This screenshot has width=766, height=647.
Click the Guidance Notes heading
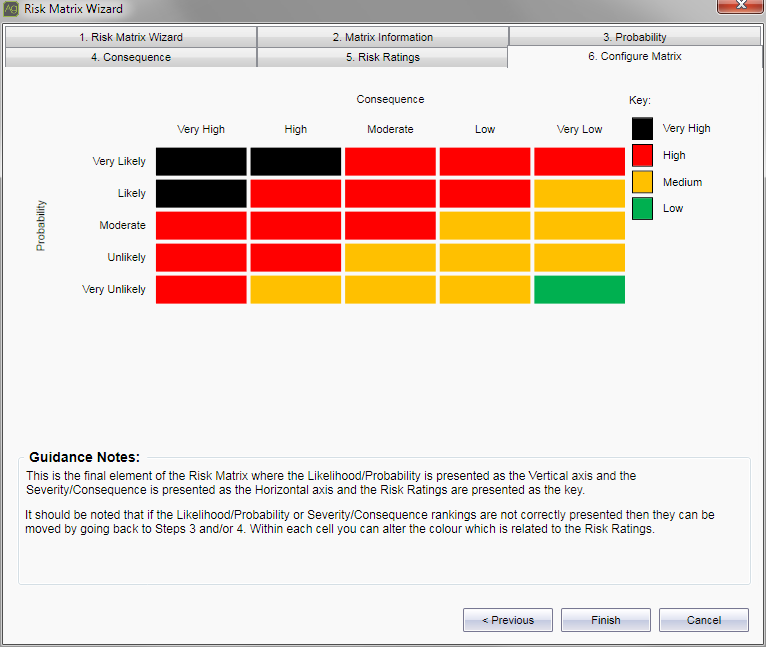85,457
